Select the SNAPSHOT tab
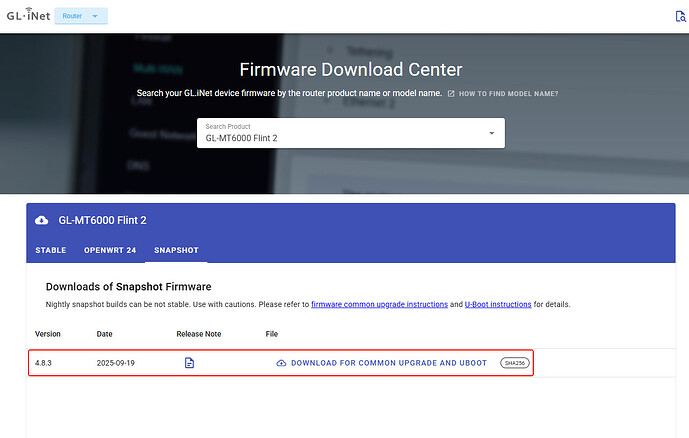The image size is (689, 438). pyautogui.click(x=175, y=248)
